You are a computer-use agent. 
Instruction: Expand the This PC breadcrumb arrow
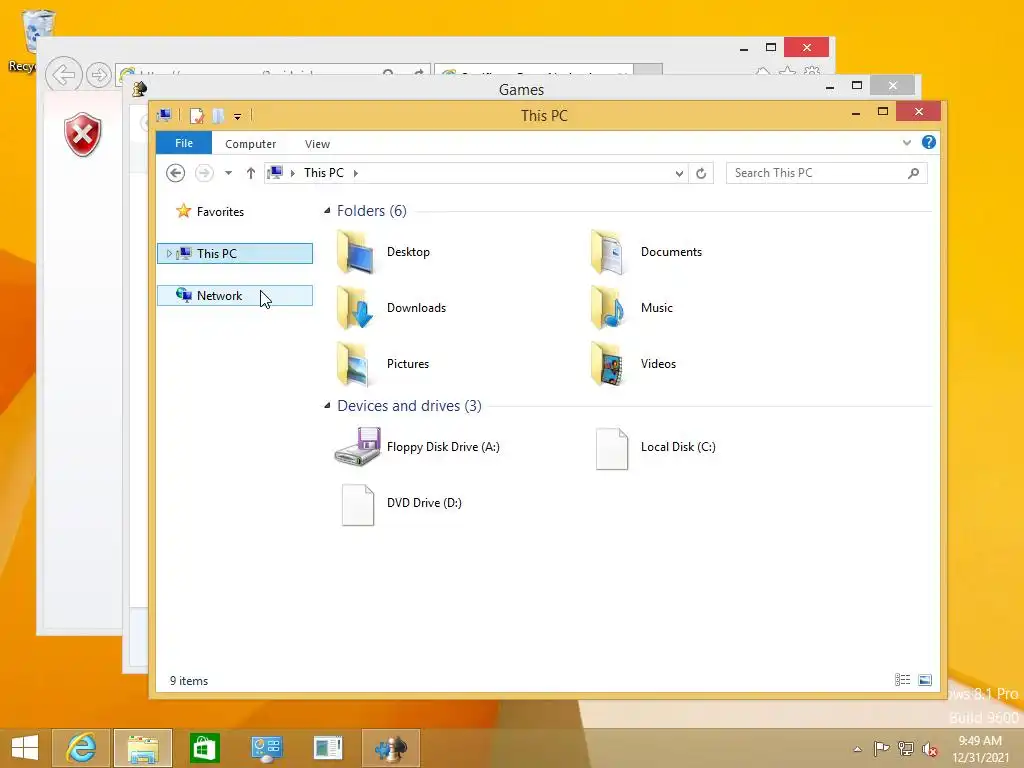[356, 173]
